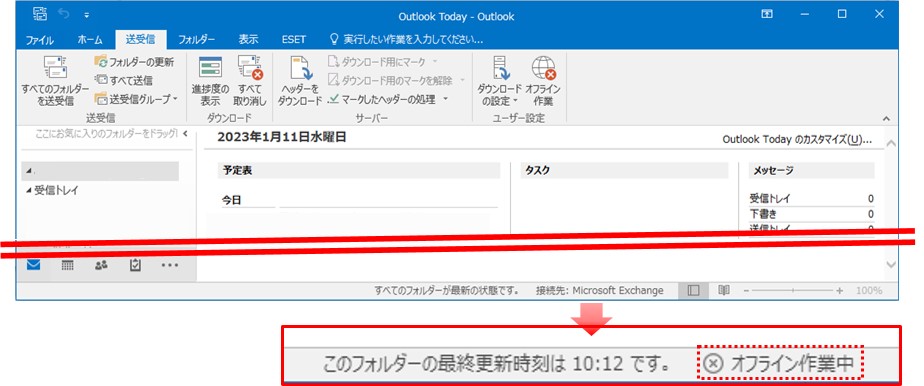Image resolution: width=924 pixels, height=386 pixels.
Task: Open ダウンロードの設定 dropdown
Action: tap(499, 81)
